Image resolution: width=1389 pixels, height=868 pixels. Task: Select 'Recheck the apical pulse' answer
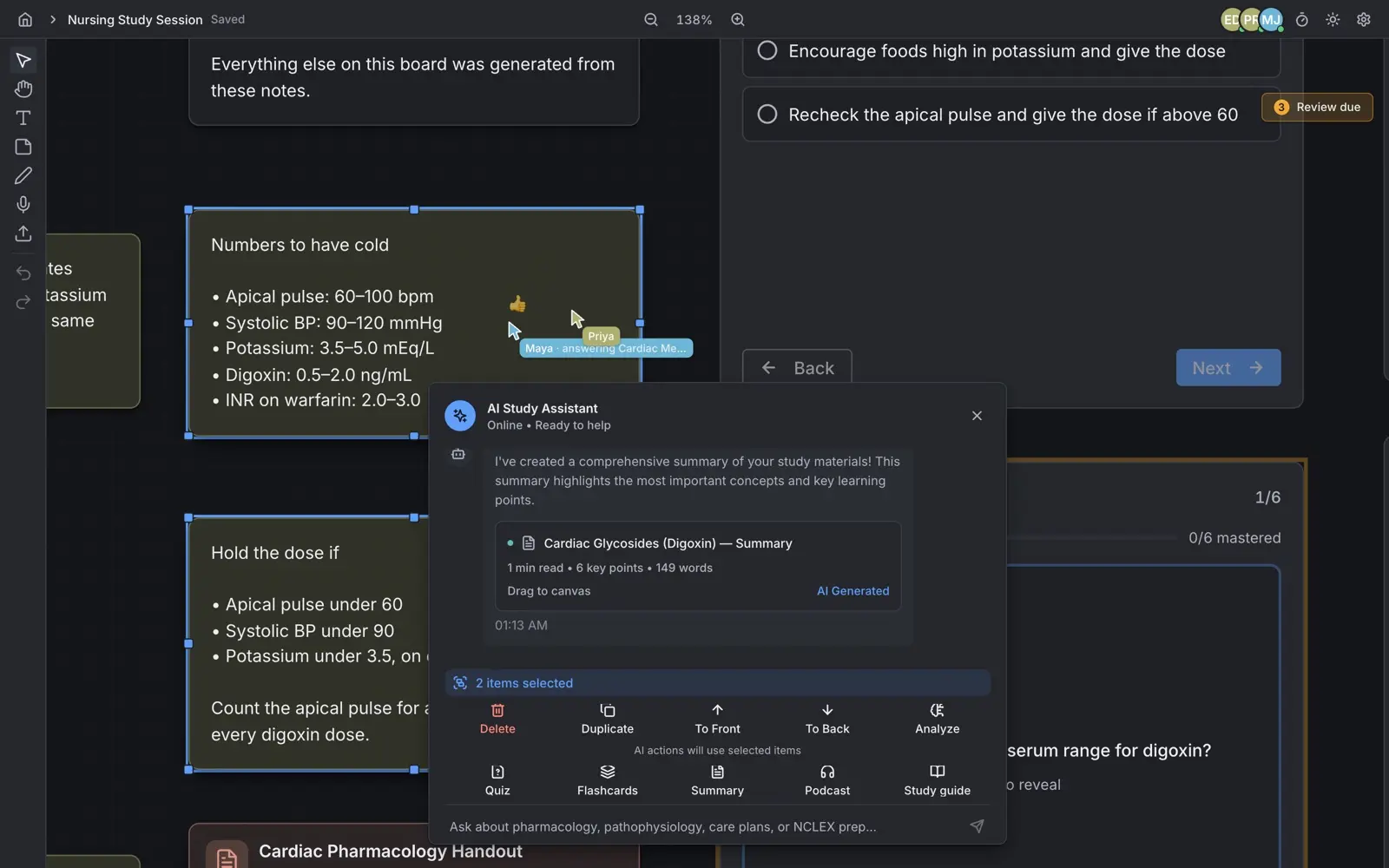click(x=1010, y=115)
